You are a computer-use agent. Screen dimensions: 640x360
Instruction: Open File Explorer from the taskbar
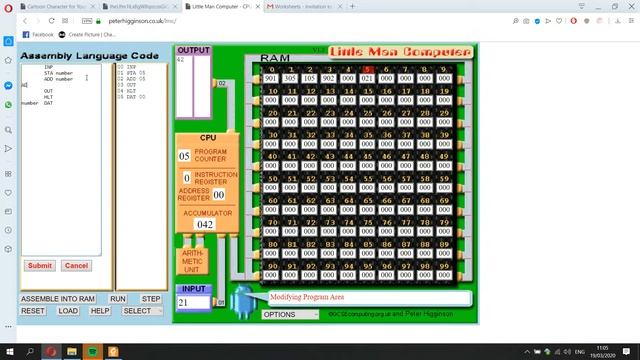coord(72,351)
